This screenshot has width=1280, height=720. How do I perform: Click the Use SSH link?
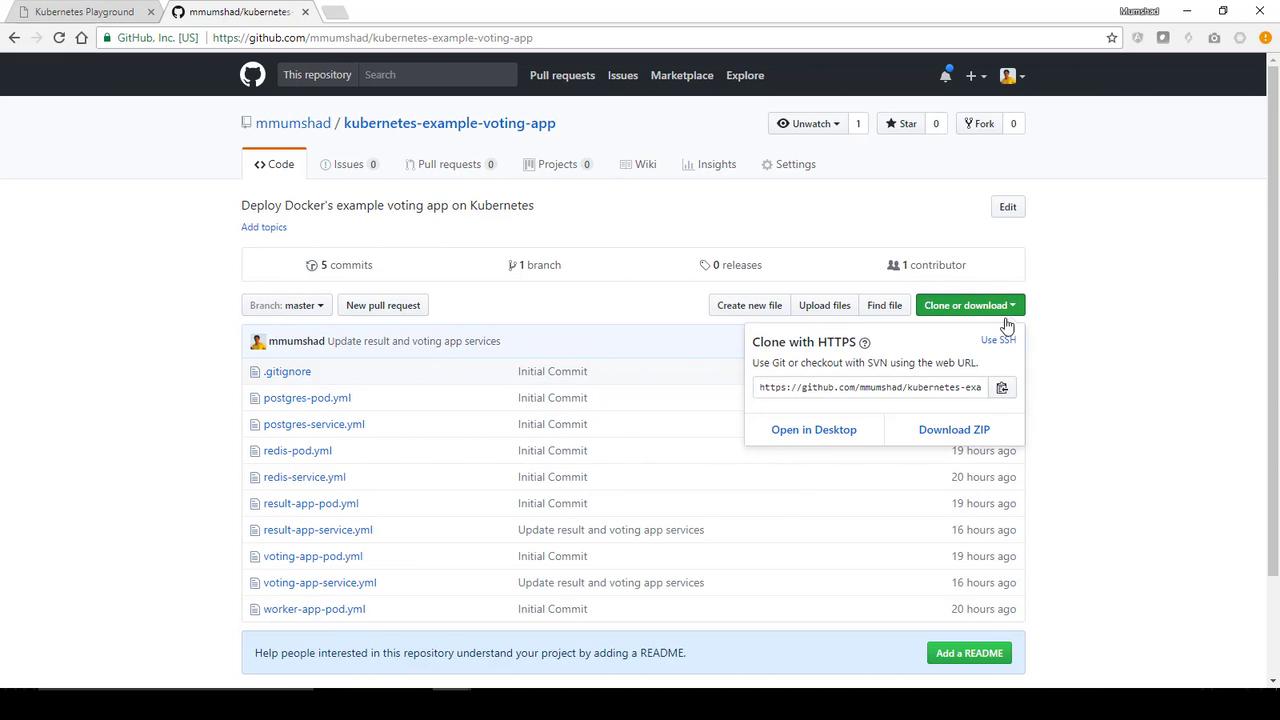[x=998, y=340]
